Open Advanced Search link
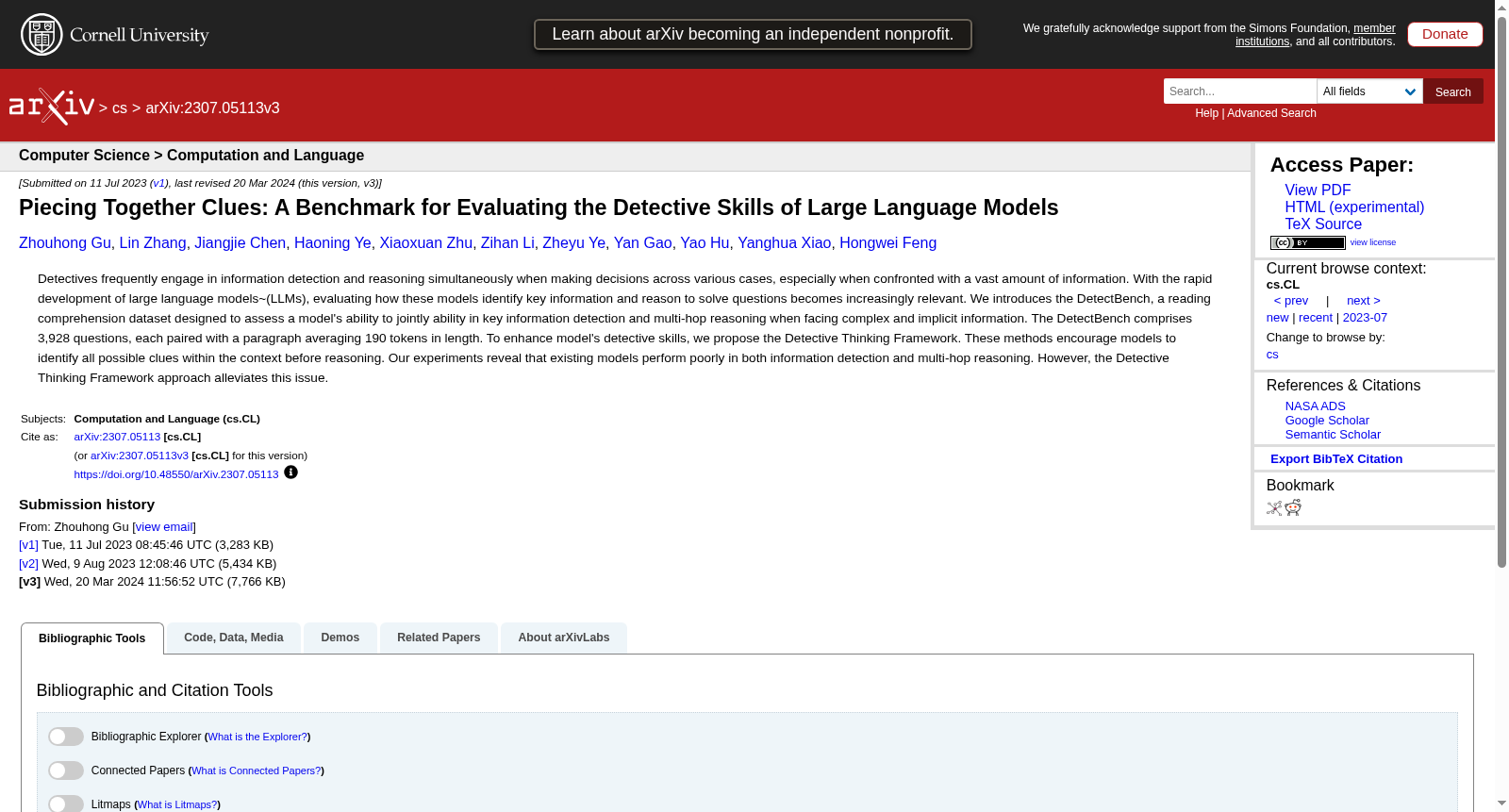Screen dimensions: 1509x812 (x=1271, y=113)
